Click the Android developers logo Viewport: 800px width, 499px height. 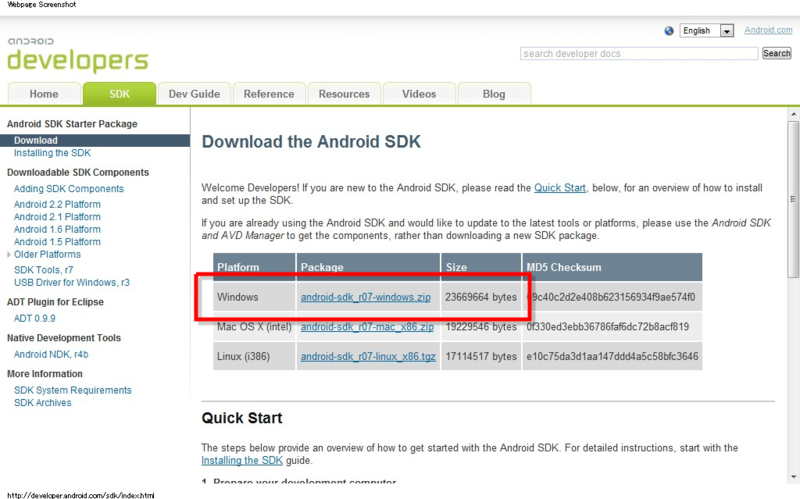point(78,55)
